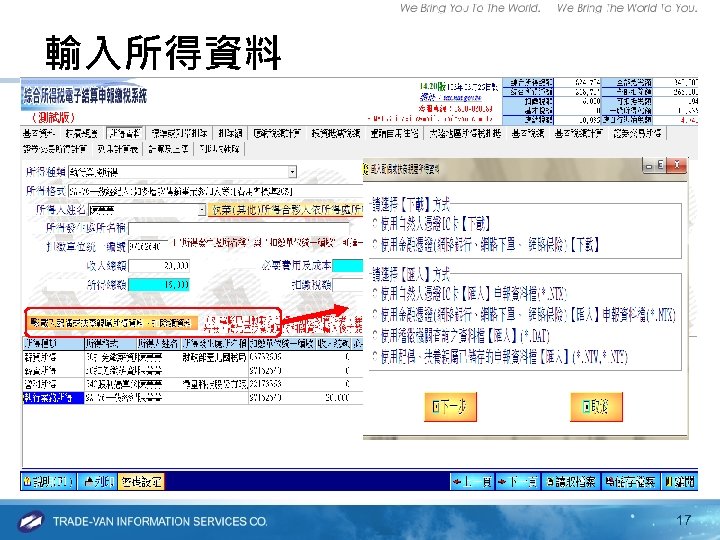Click the 20,000 value in last row

(x=337, y=398)
